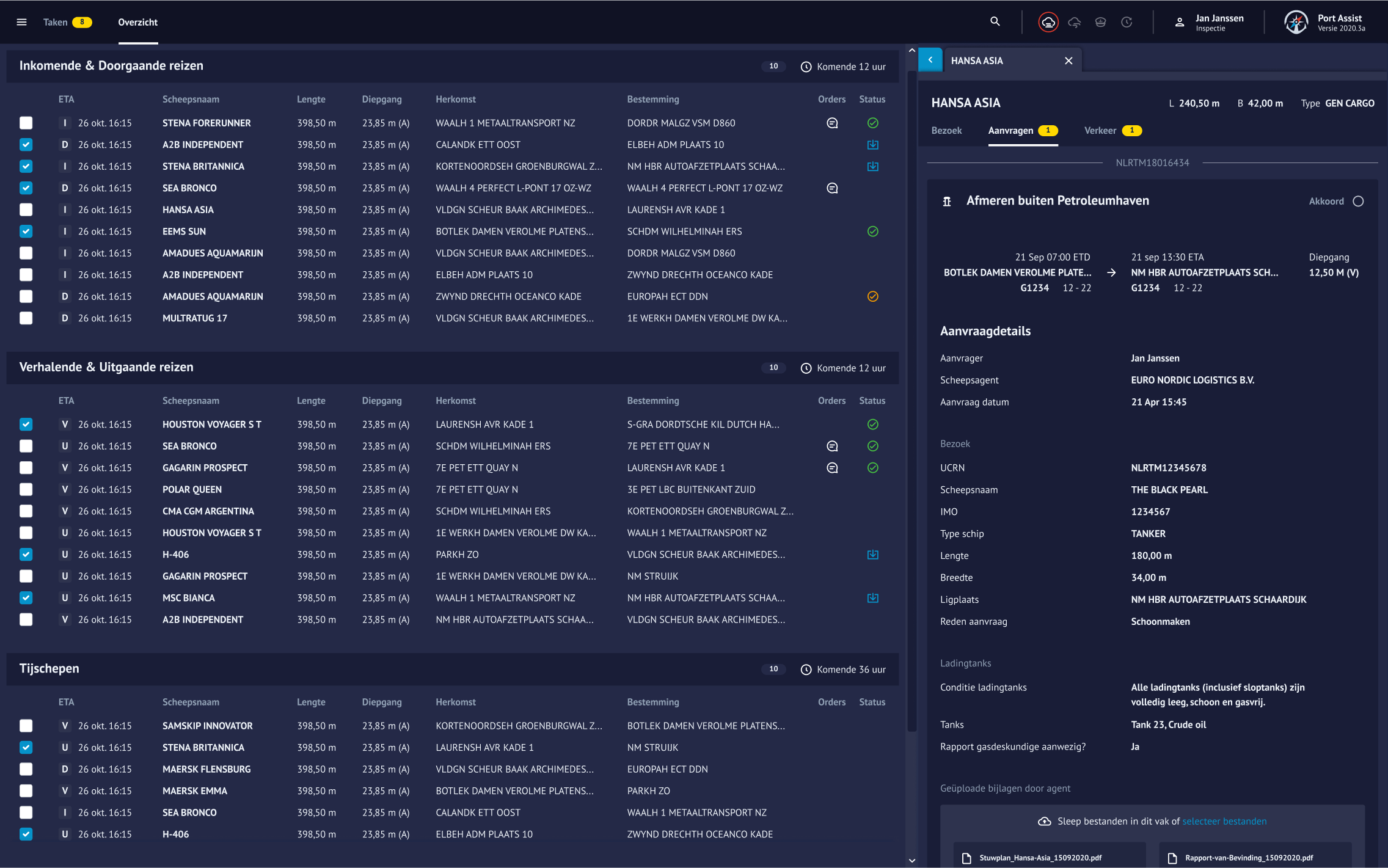Click download status icon for A2B INDEPENDENT
1388x868 pixels.
(872, 145)
